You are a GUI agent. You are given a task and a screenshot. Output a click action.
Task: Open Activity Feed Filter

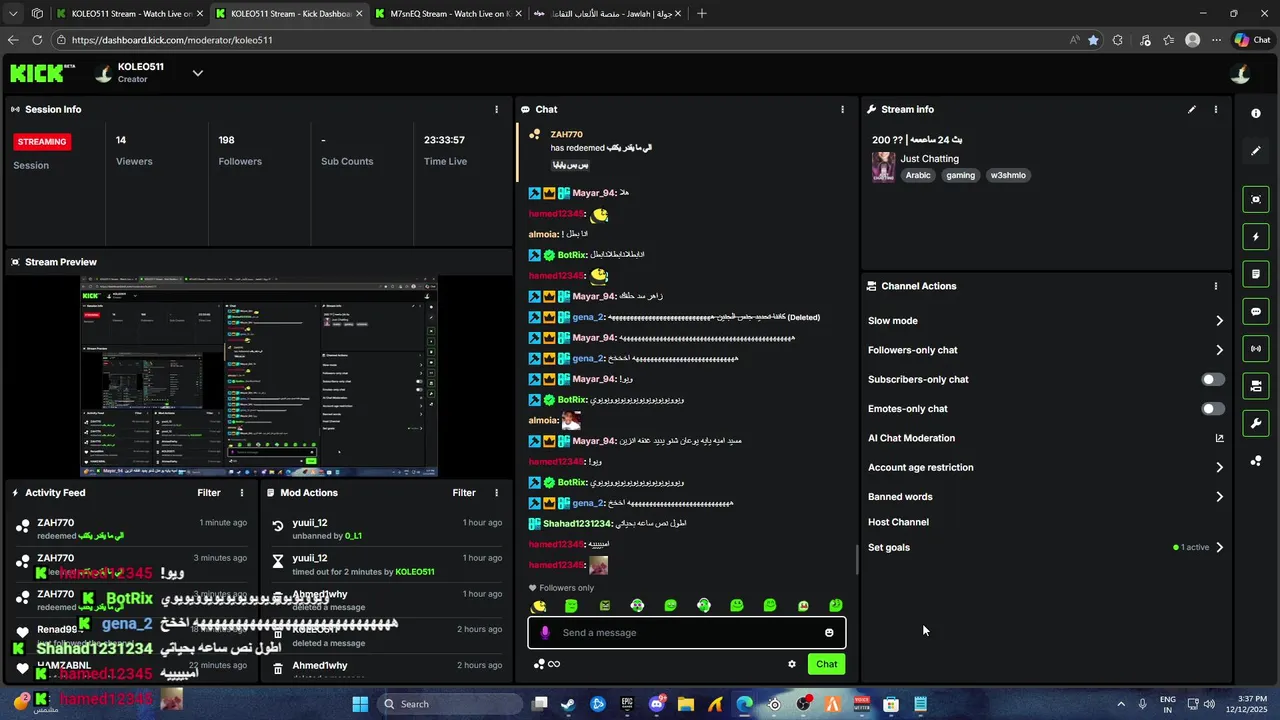[208, 492]
